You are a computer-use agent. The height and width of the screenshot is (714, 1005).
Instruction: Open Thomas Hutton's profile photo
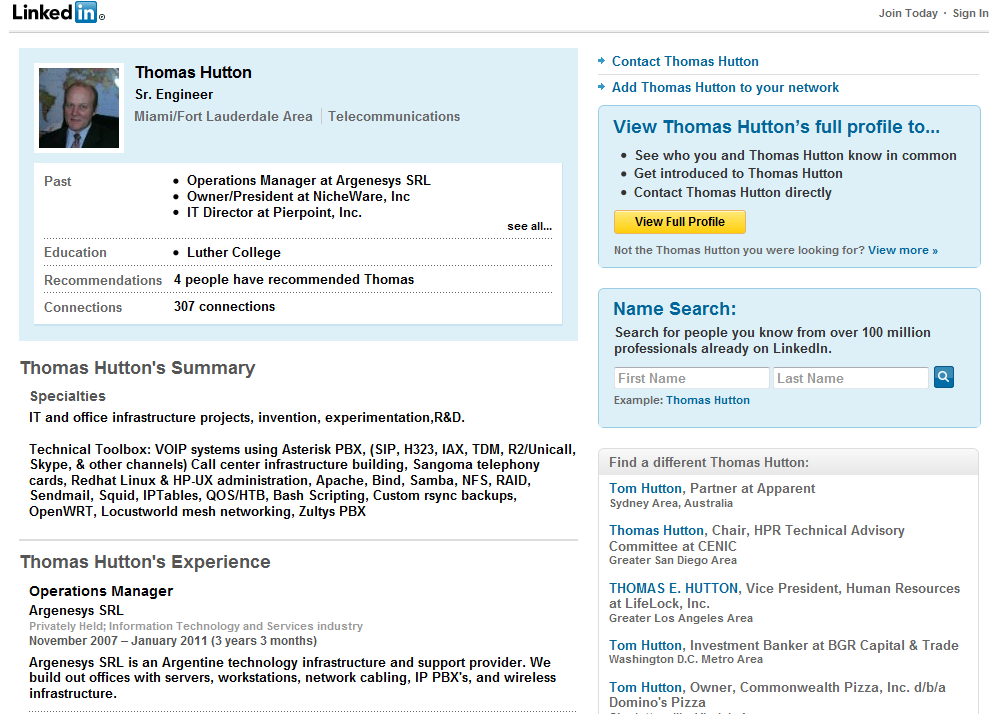(x=79, y=108)
